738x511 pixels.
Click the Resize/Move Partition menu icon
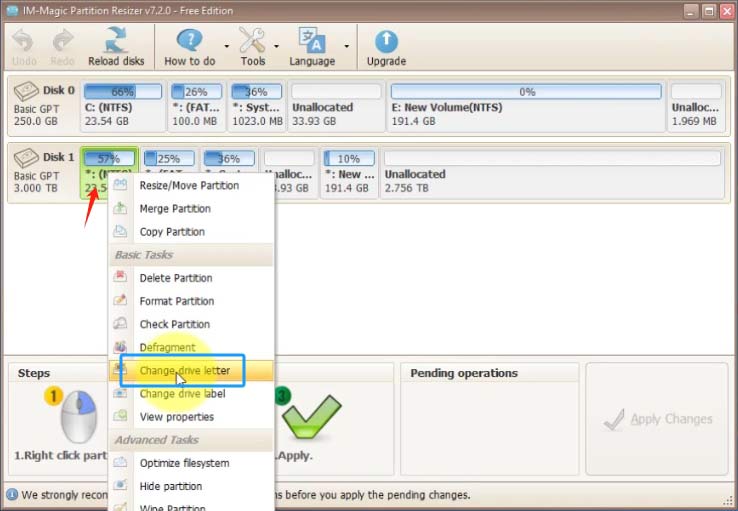[120, 184]
